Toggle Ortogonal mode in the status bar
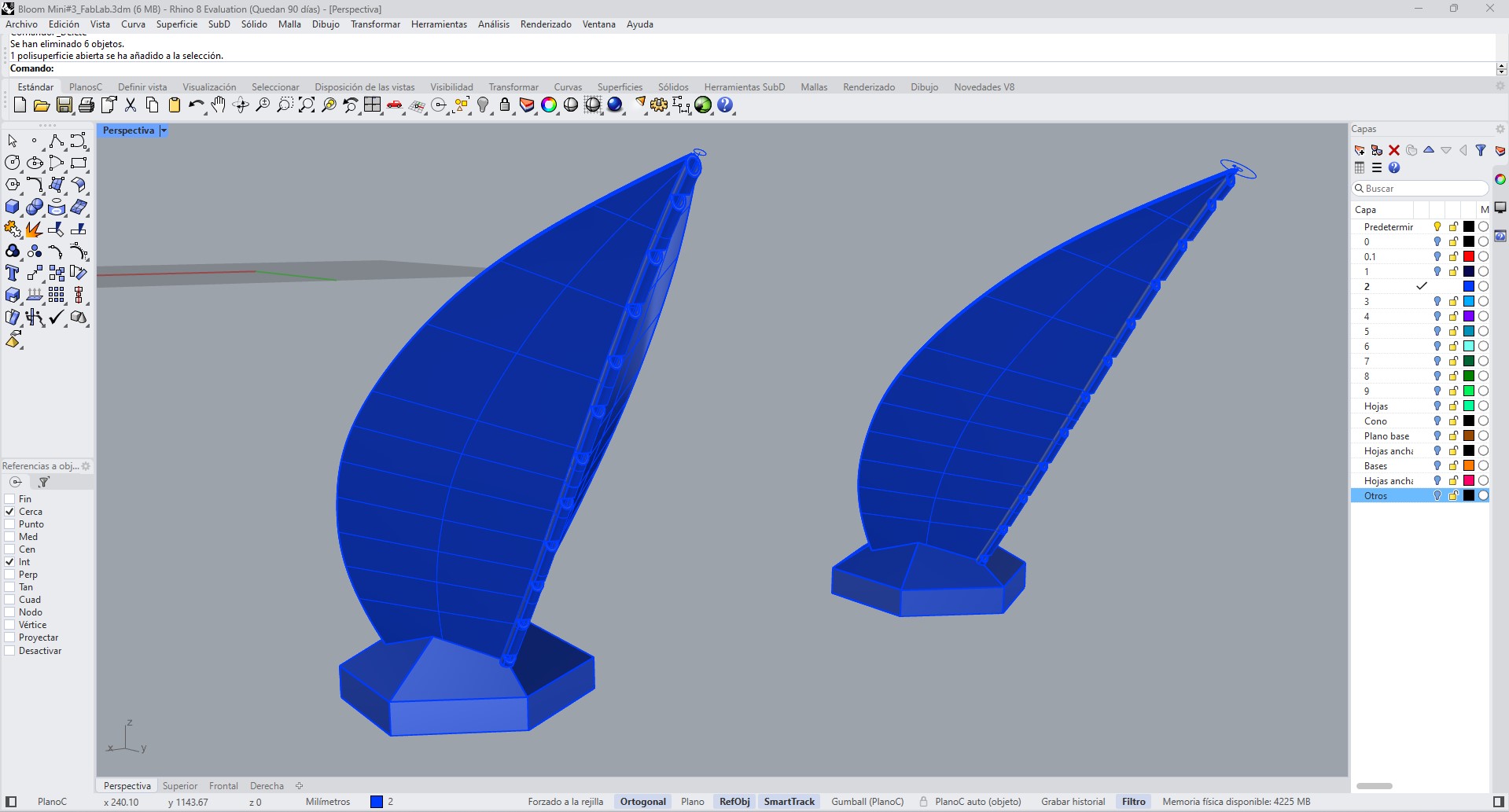The width and height of the screenshot is (1509, 812). tap(643, 802)
